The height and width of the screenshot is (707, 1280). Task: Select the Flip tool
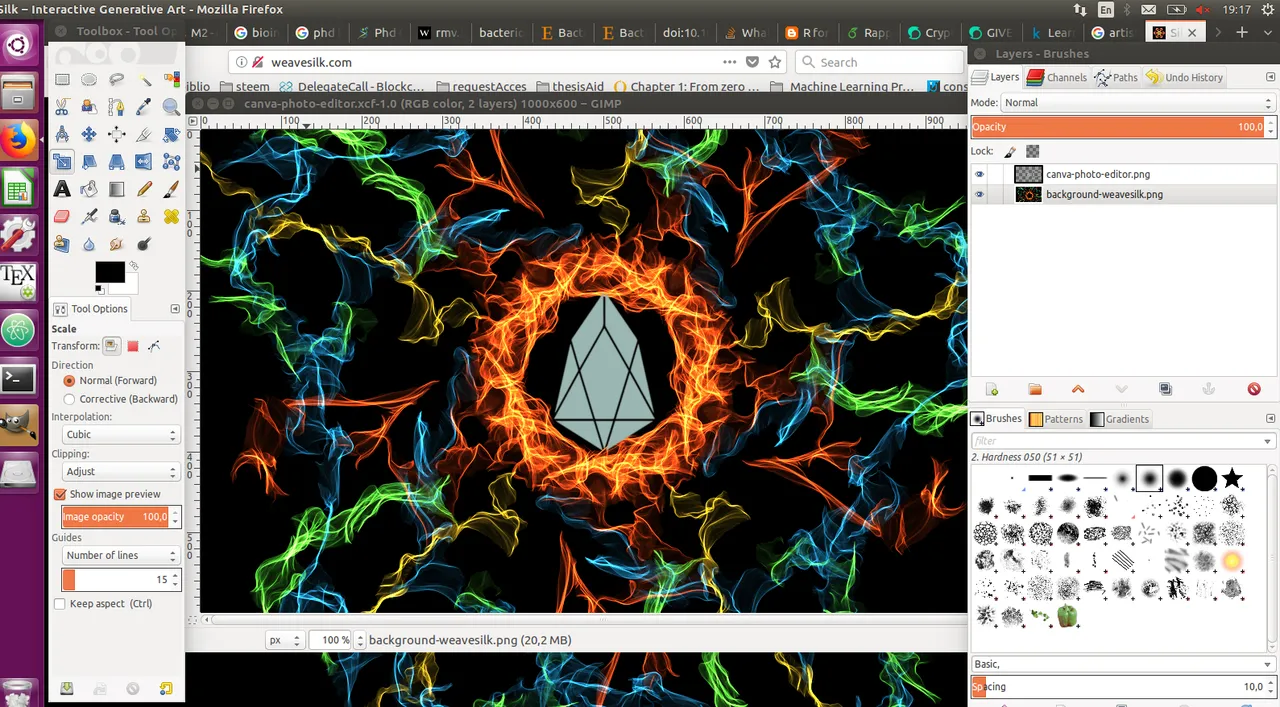[144, 161]
